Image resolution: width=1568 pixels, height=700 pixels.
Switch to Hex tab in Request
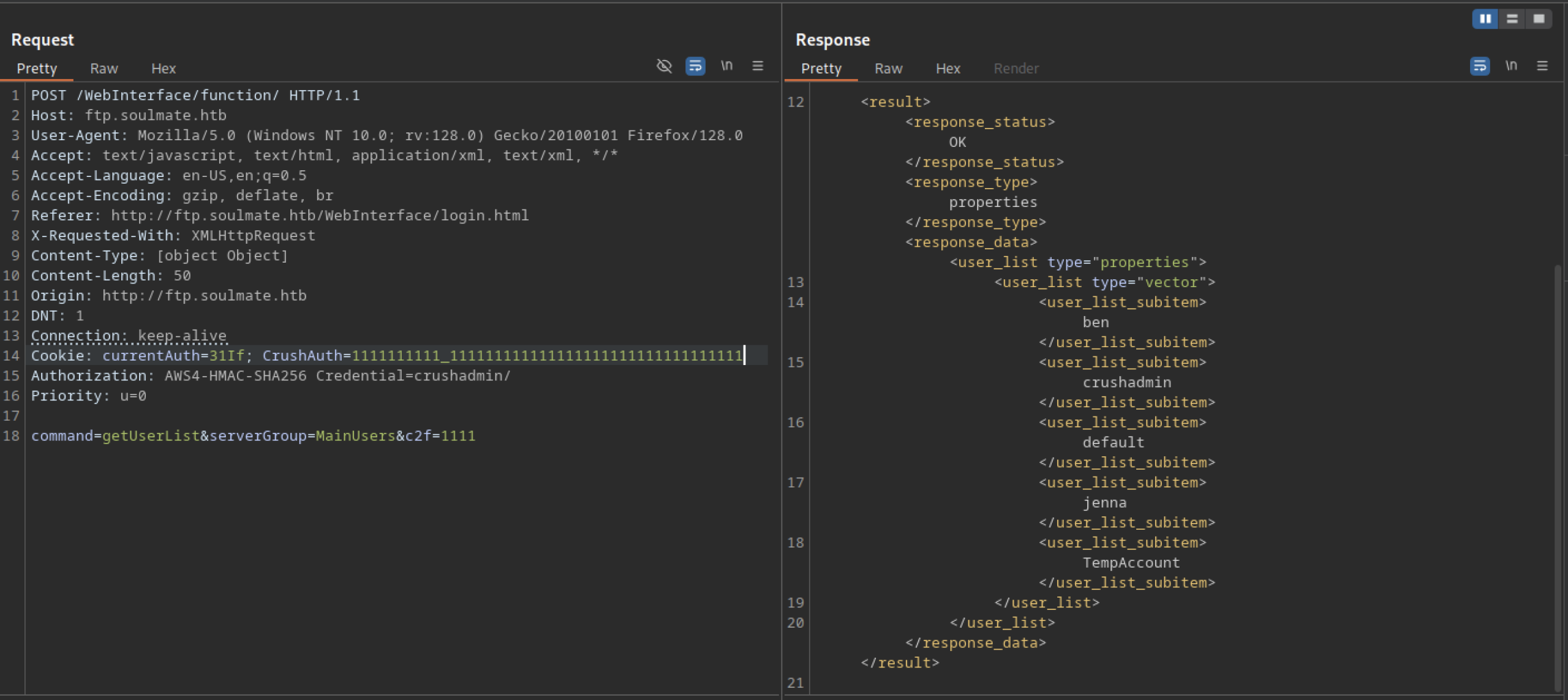pos(164,69)
